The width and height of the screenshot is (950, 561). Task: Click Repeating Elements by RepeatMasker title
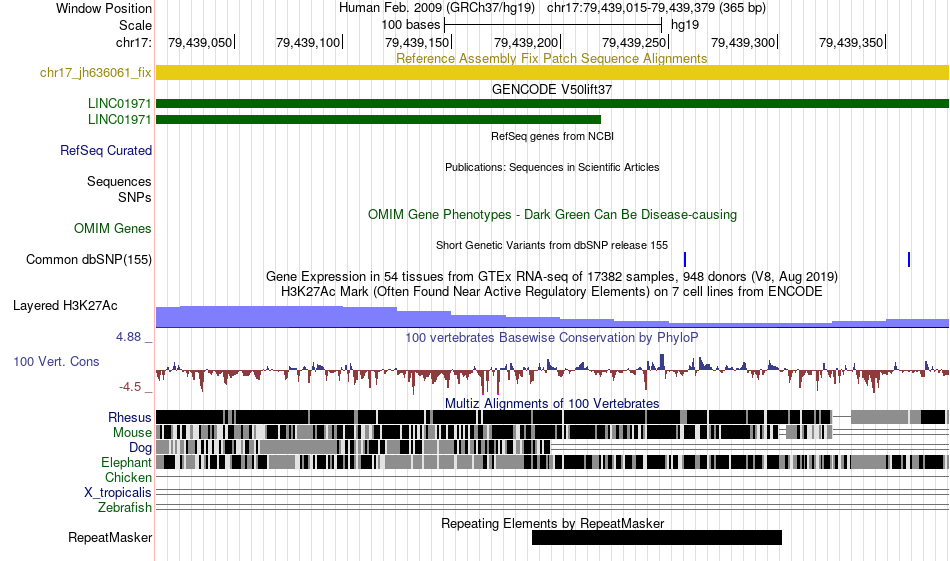click(x=552, y=523)
